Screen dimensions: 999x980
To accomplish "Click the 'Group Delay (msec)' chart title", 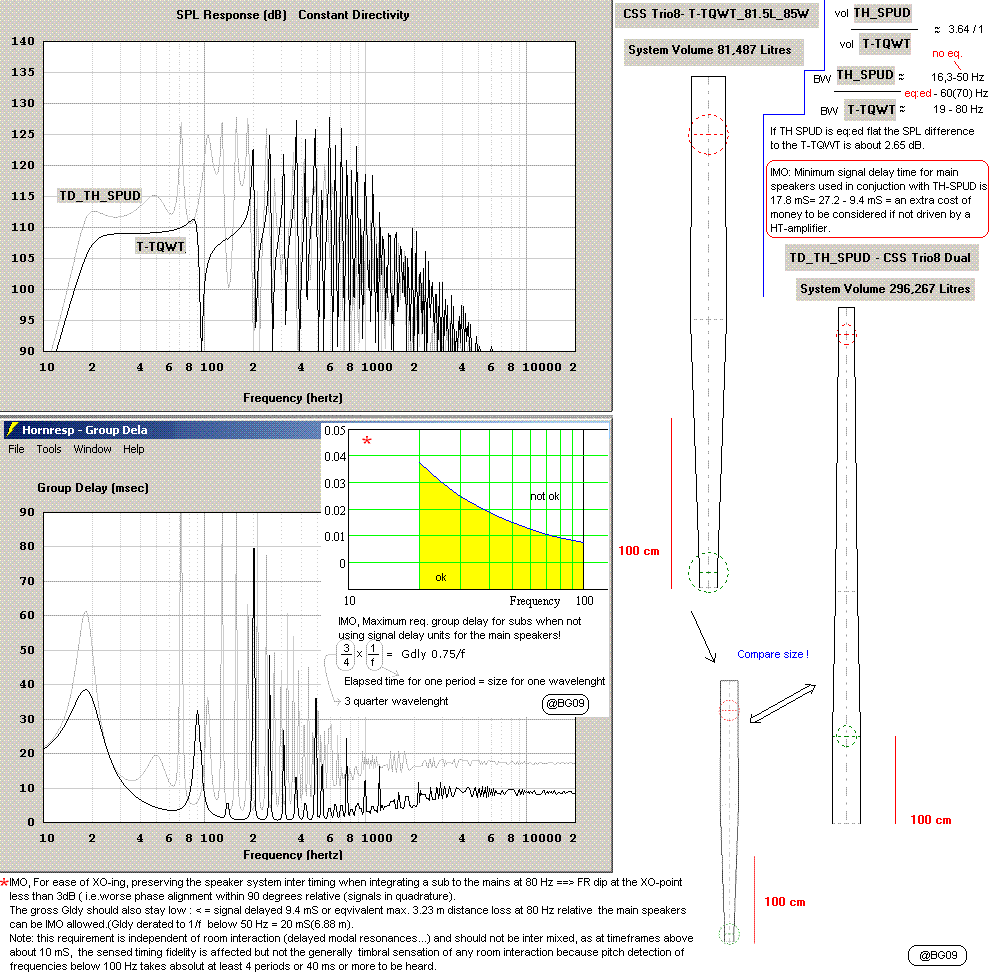I will pyautogui.click(x=93, y=488).
